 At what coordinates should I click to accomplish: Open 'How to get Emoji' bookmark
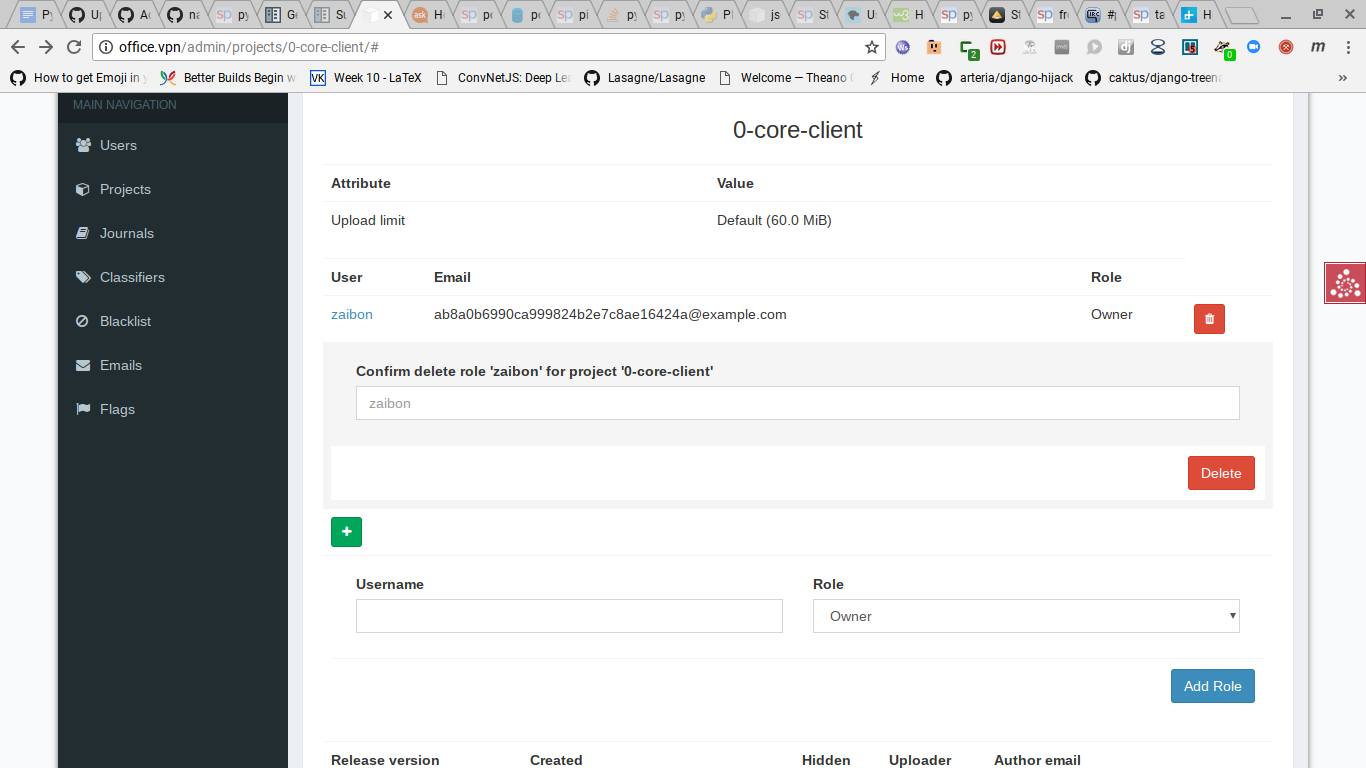(79, 77)
